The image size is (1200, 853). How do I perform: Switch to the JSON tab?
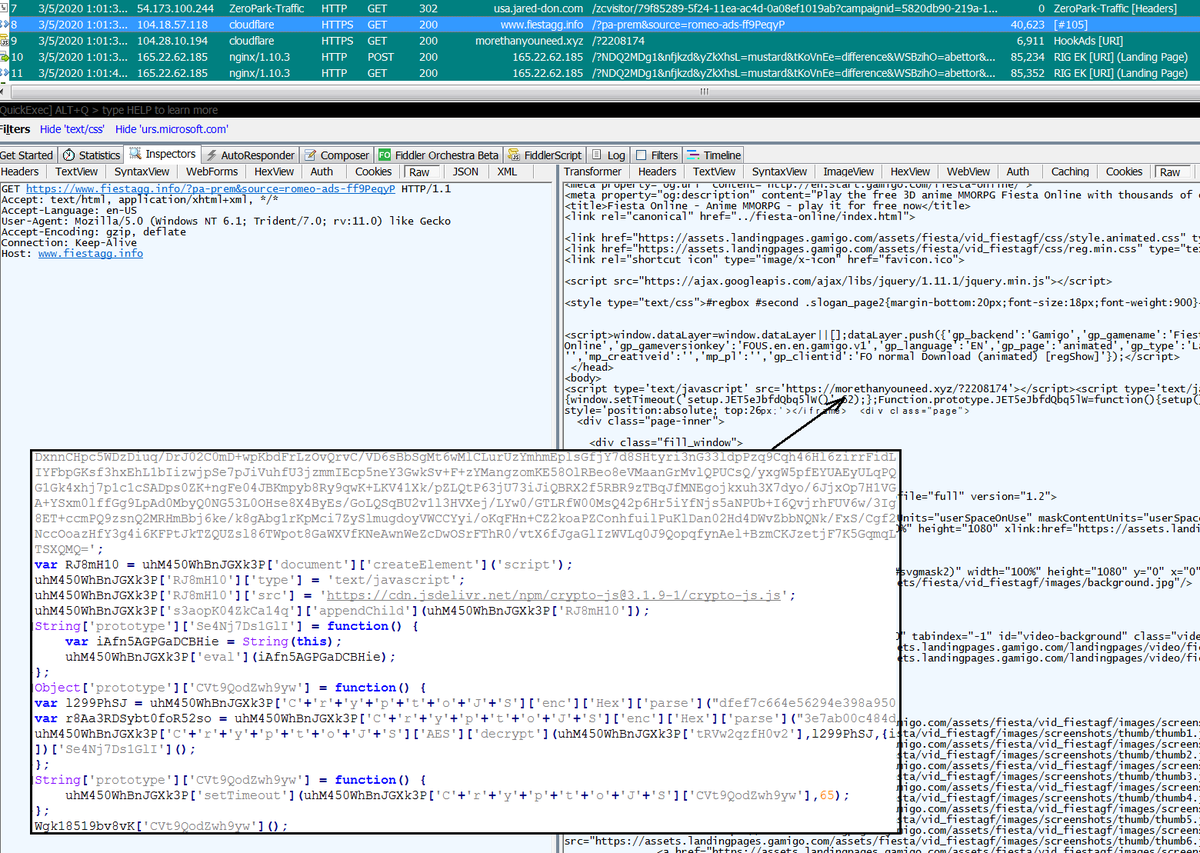point(465,171)
